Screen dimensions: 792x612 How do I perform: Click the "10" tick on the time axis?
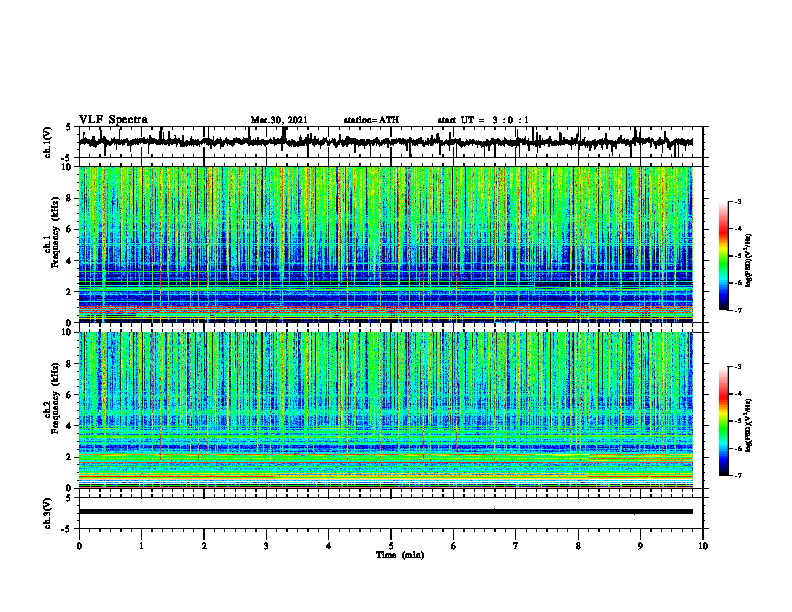[x=703, y=546]
